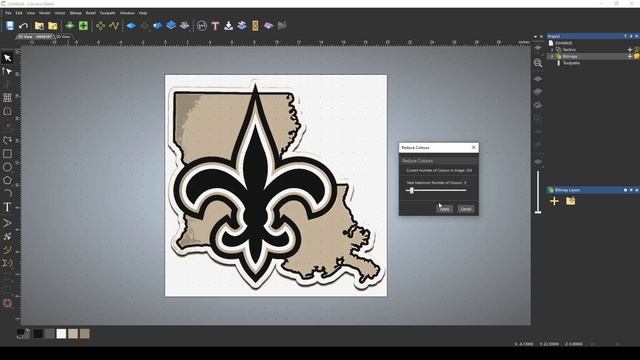Choose the Create Polyline tool
This screenshot has height=360, width=640.
(x=7, y=140)
